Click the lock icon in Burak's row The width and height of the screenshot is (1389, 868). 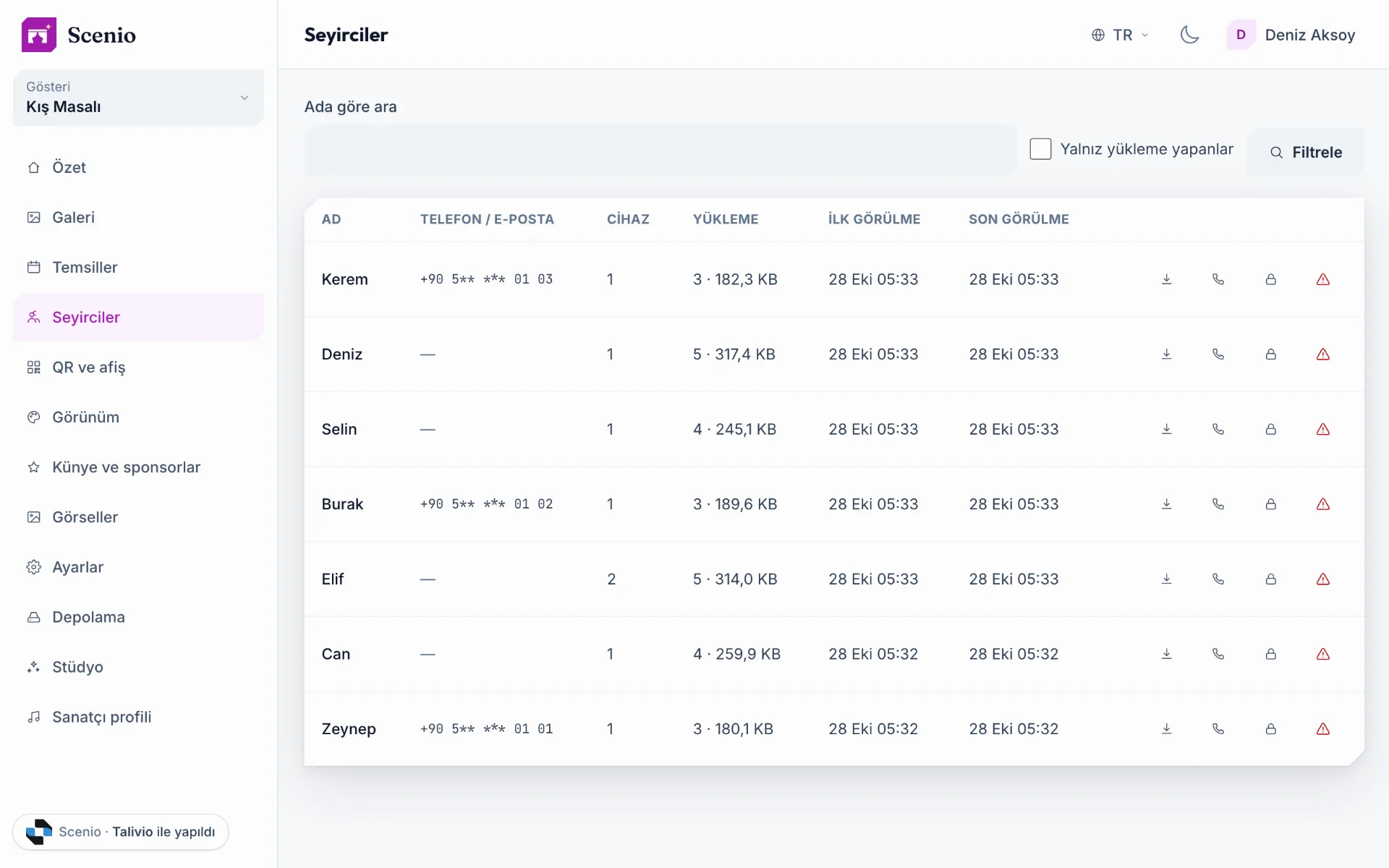click(1270, 504)
